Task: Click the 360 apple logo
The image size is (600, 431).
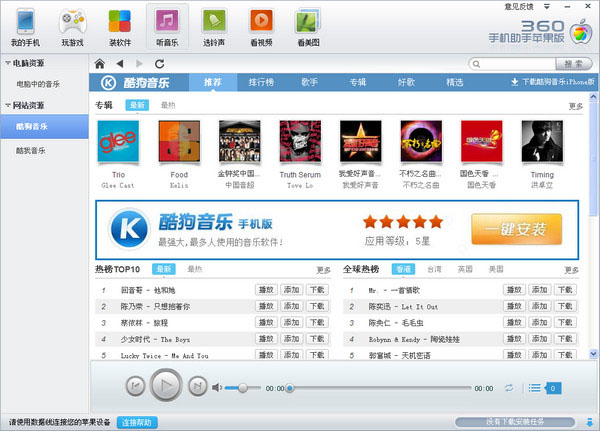Action: click(581, 32)
